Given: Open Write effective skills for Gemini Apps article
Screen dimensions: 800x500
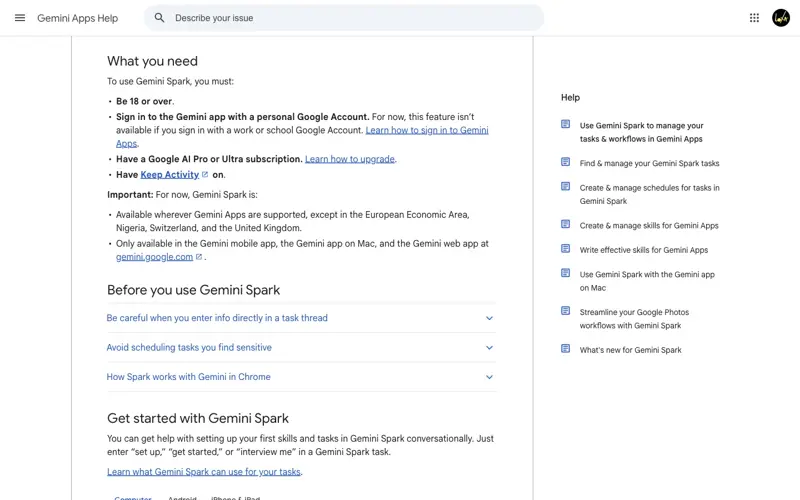Looking at the screenshot, I should click(x=644, y=250).
